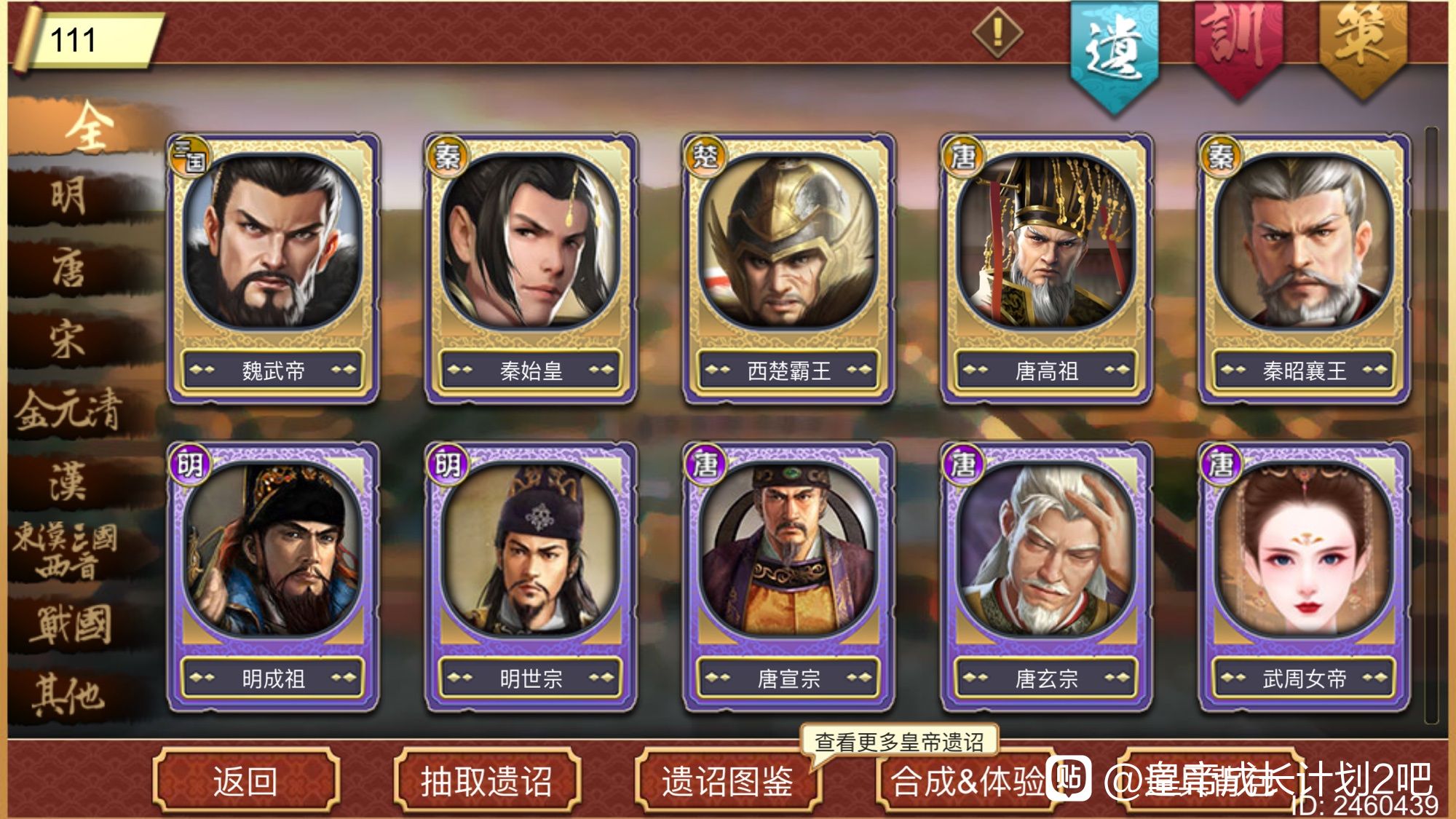Switch to the 明 dynasty tab
The image size is (1456, 819).
(69, 197)
